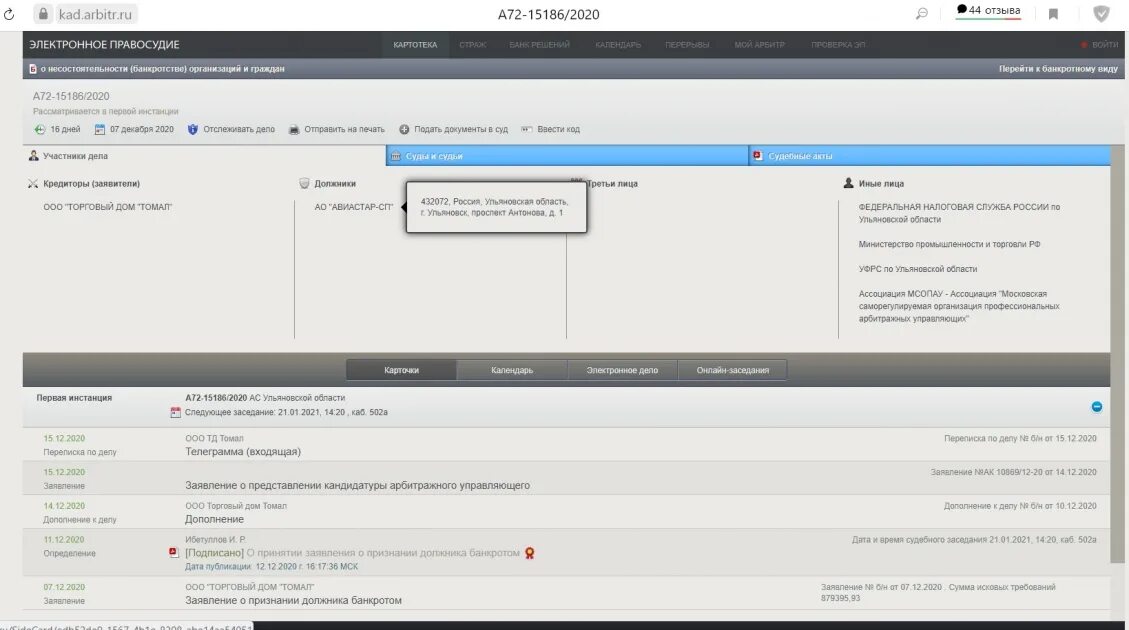
Task: Open the Календарь view tab below participants
Action: tap(512, 370)
